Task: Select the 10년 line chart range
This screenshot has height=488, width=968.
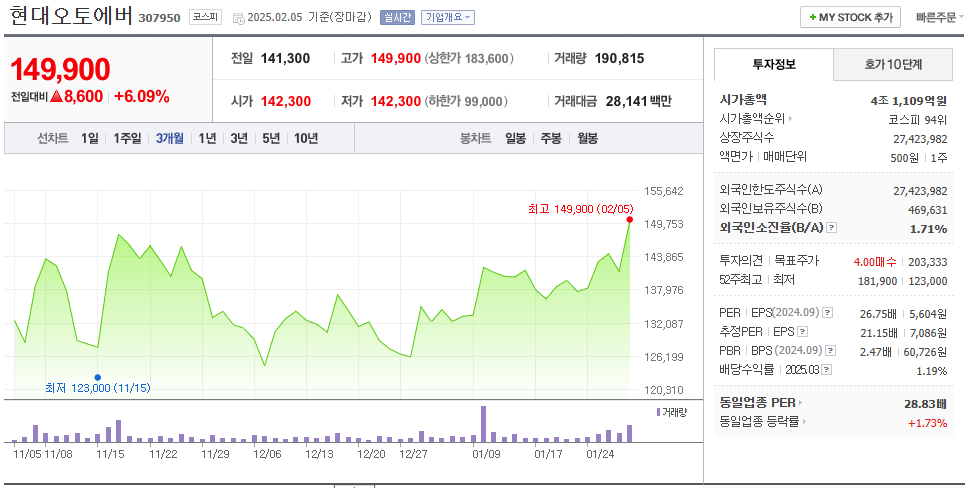Action: (x=306, y=138)
